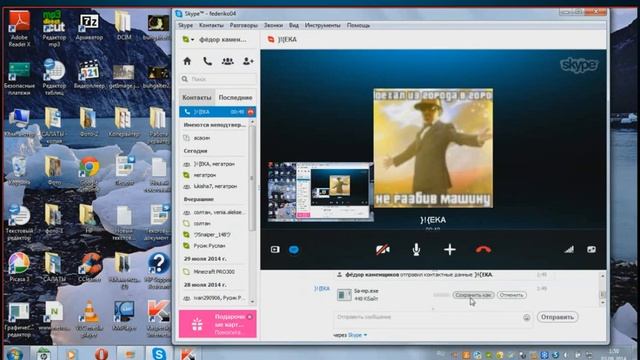Hang up with the red phone button
Viewport: 640px width, 360px height.
[483, 249]
